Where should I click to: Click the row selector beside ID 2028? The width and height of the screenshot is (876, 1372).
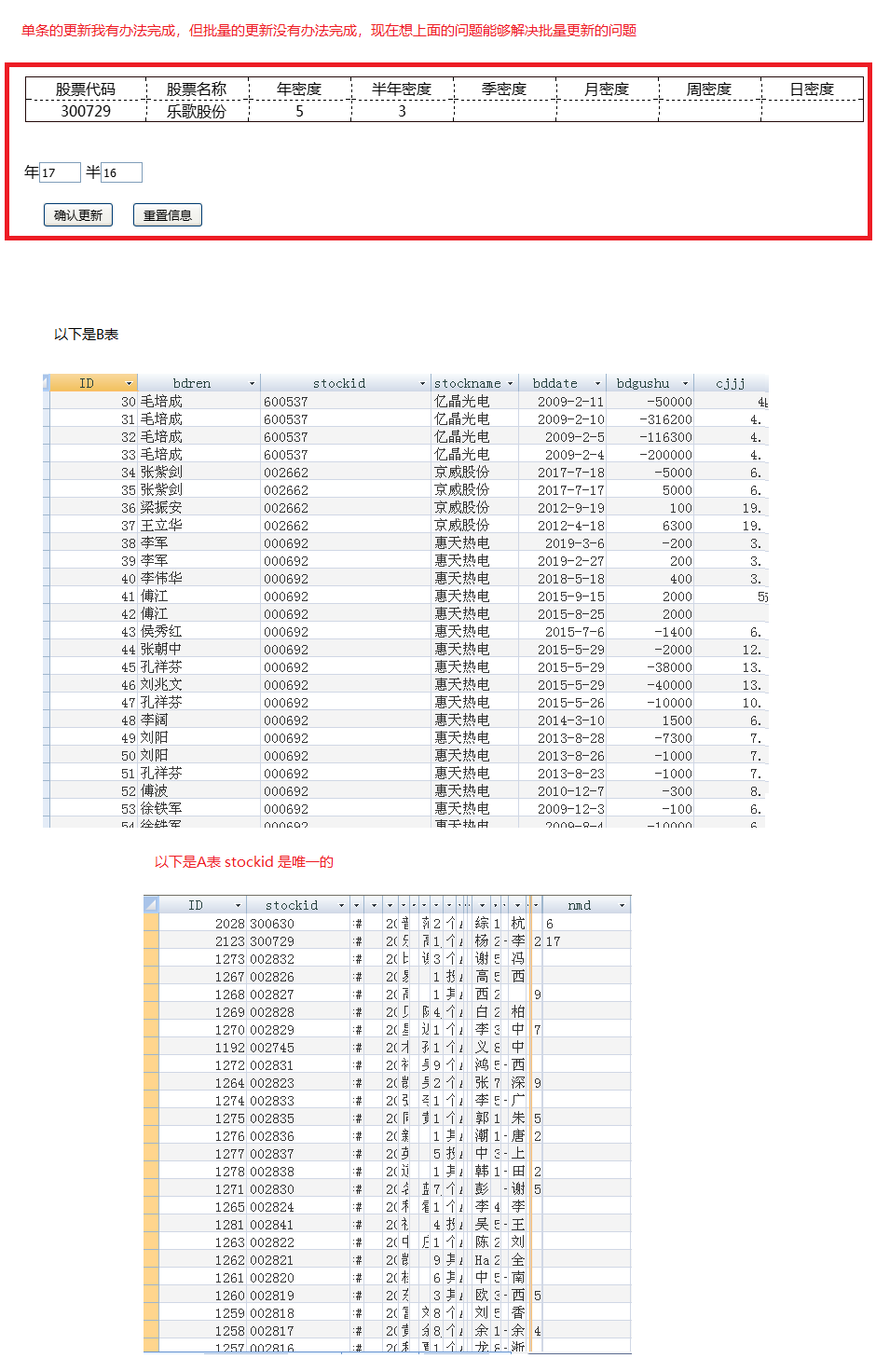click(x=151, y=924)
